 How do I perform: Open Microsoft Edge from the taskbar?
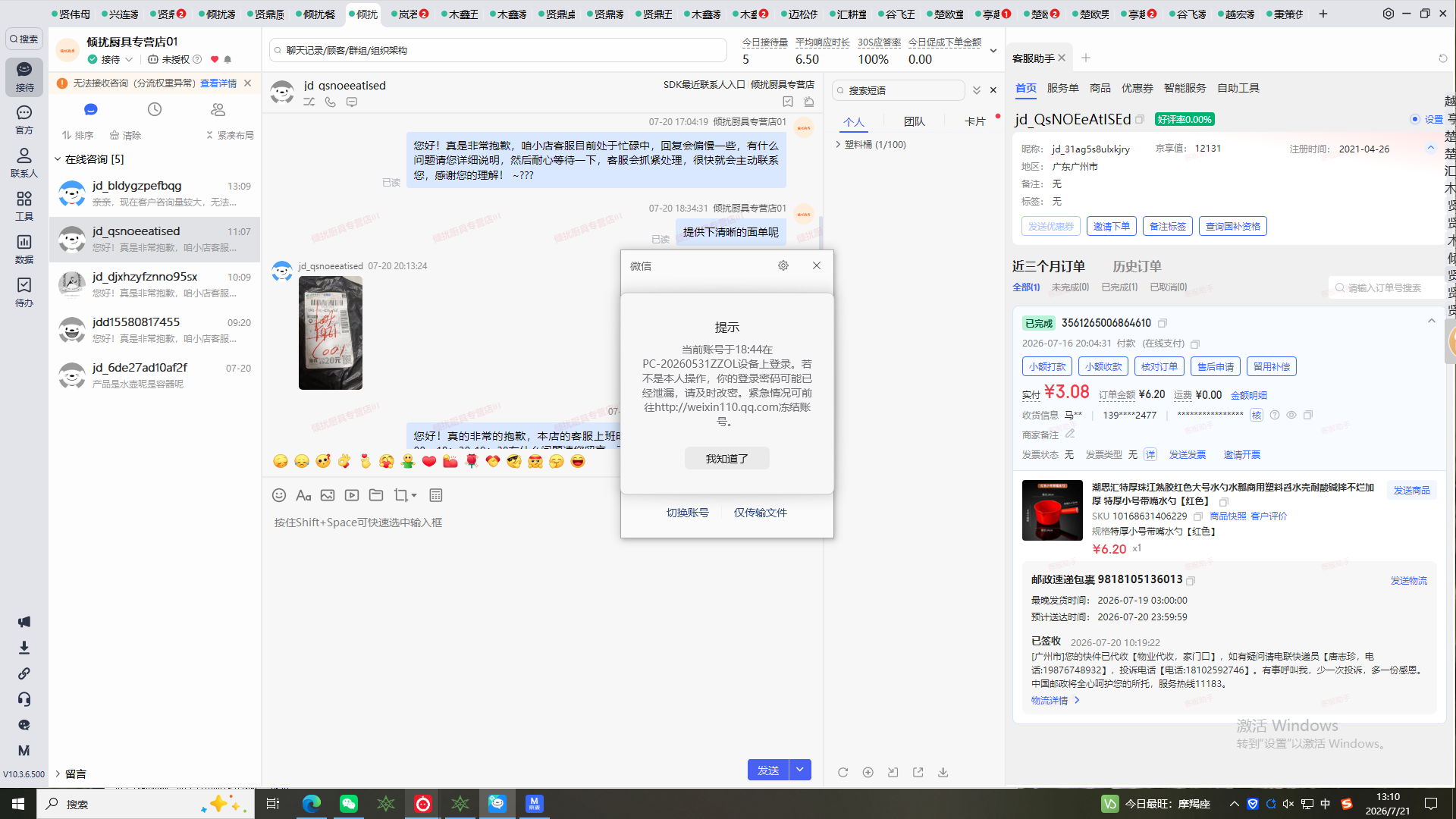(312, 804)
